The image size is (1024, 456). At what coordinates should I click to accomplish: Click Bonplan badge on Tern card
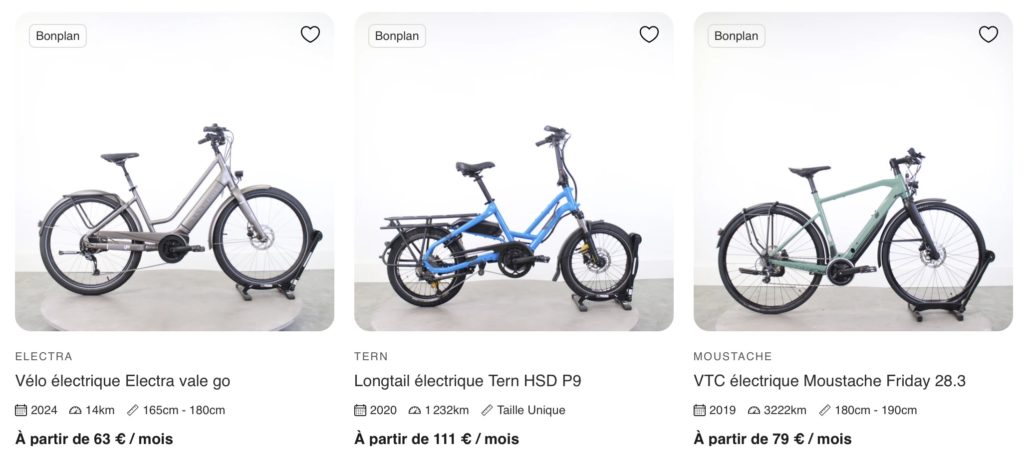click(397, 36)
